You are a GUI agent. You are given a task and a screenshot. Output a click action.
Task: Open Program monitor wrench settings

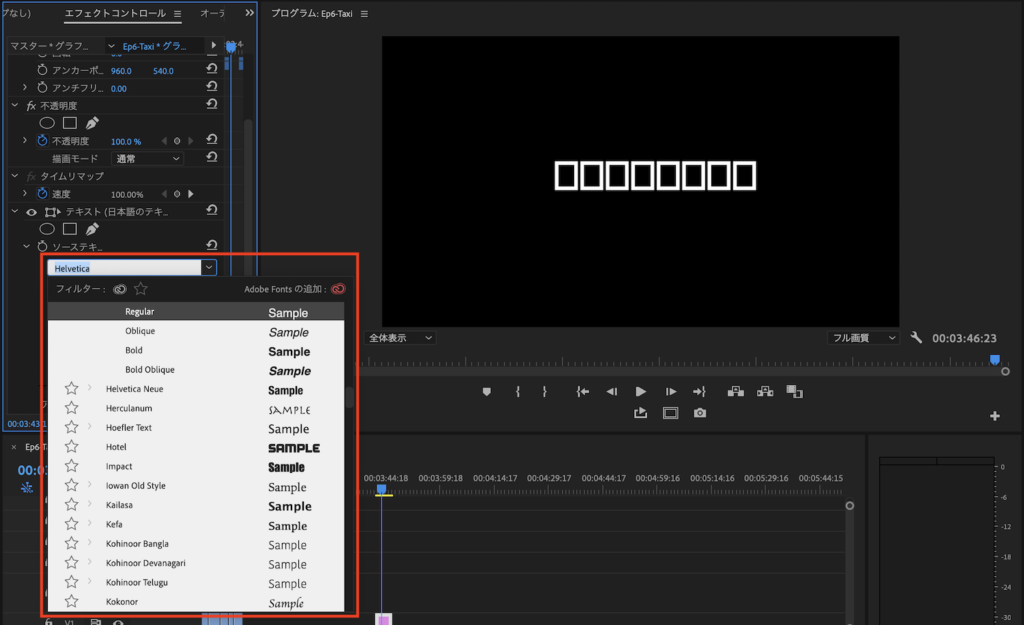click(916, 338)
